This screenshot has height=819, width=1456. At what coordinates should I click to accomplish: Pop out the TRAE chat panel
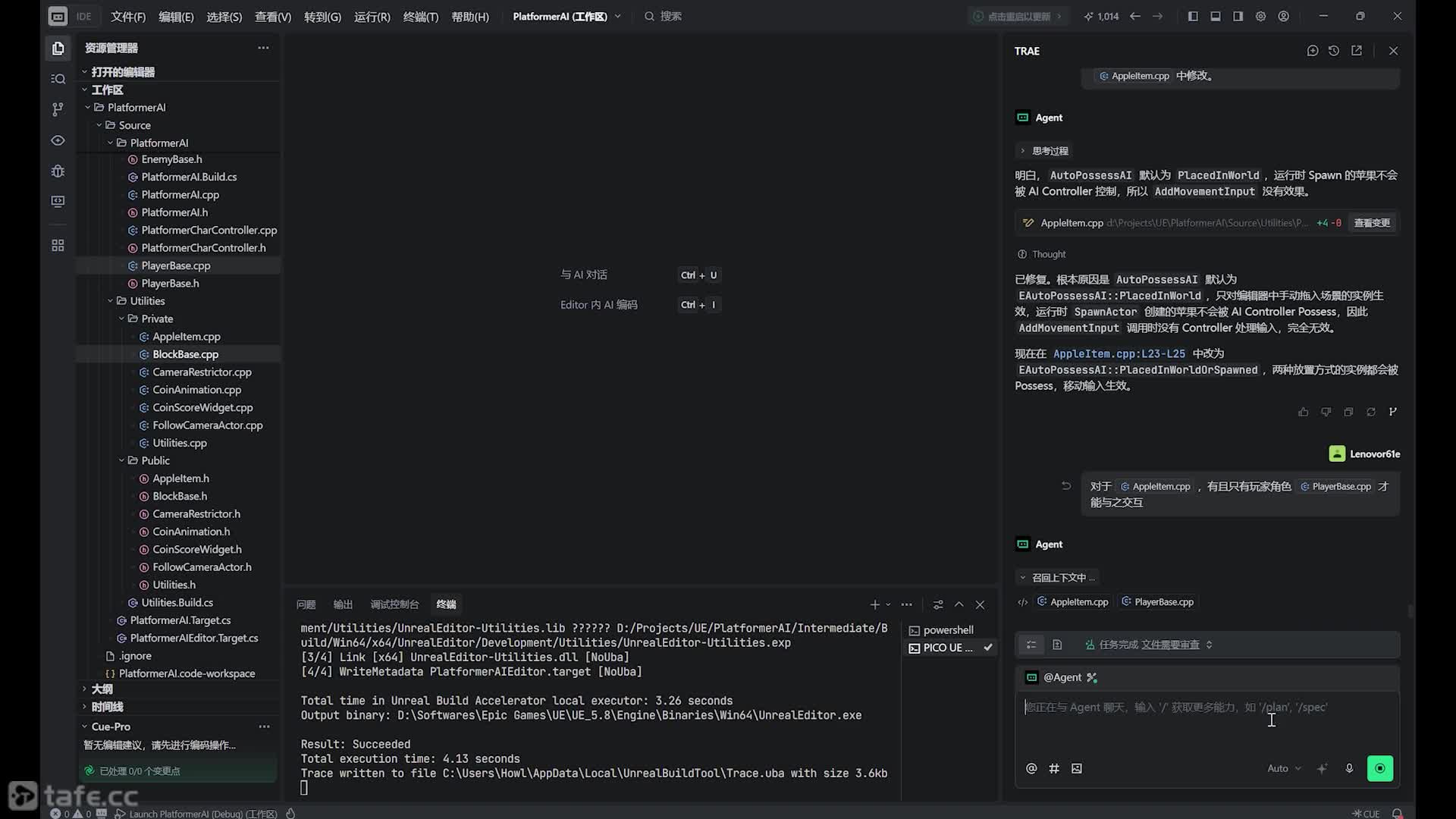click(1357, 51)
